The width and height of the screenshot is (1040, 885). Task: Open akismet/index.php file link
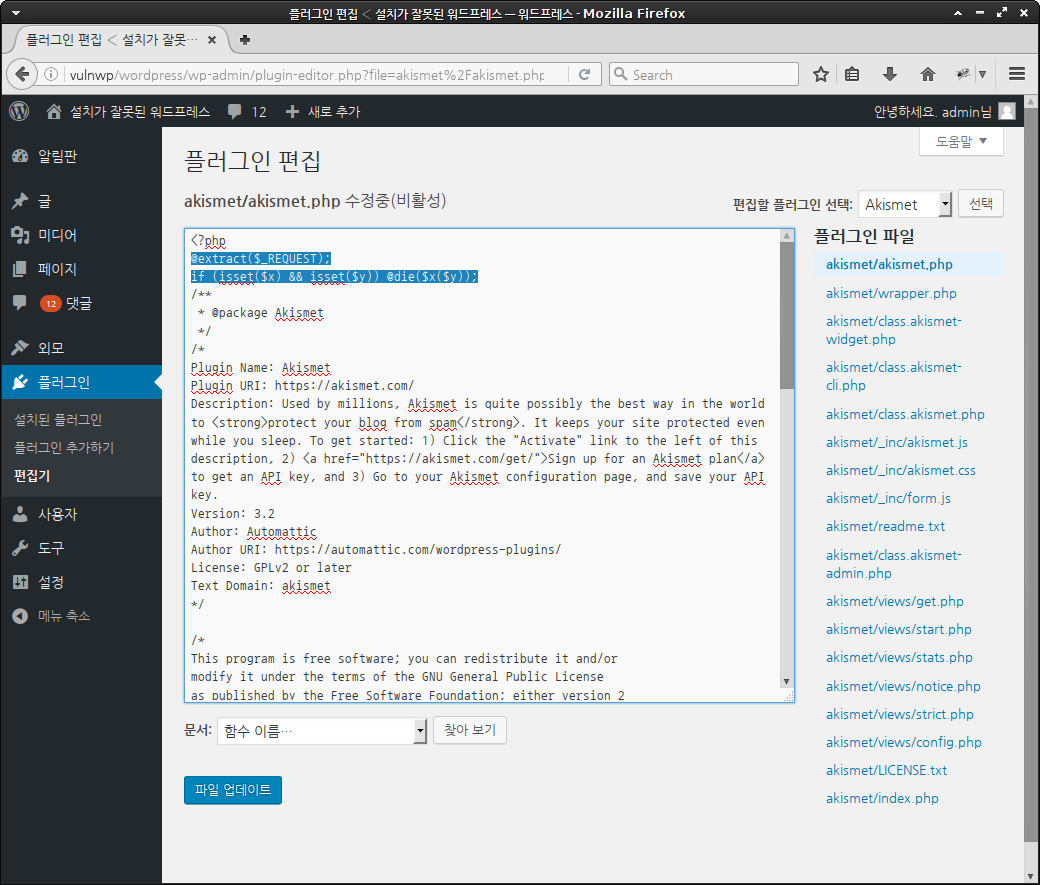click(882, 799)
